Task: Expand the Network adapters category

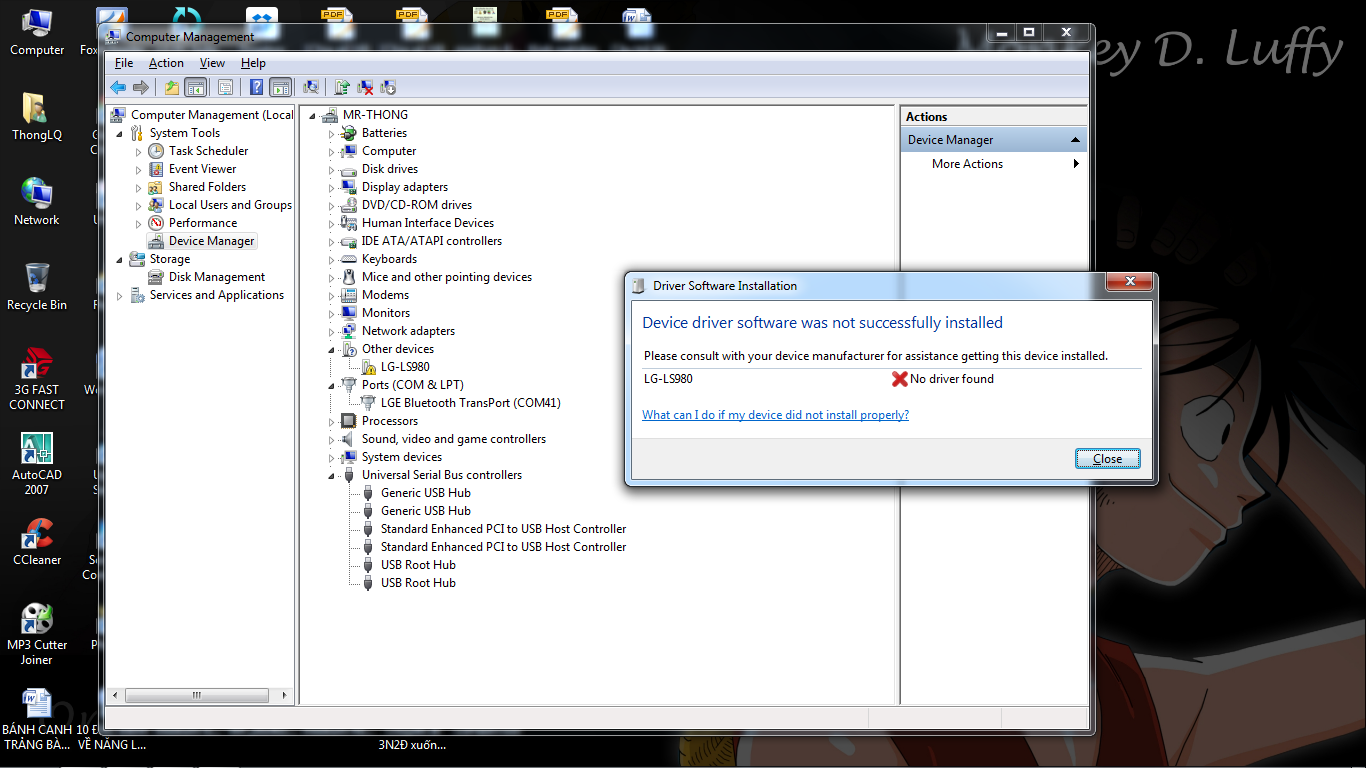Action: tap(332, 331)
